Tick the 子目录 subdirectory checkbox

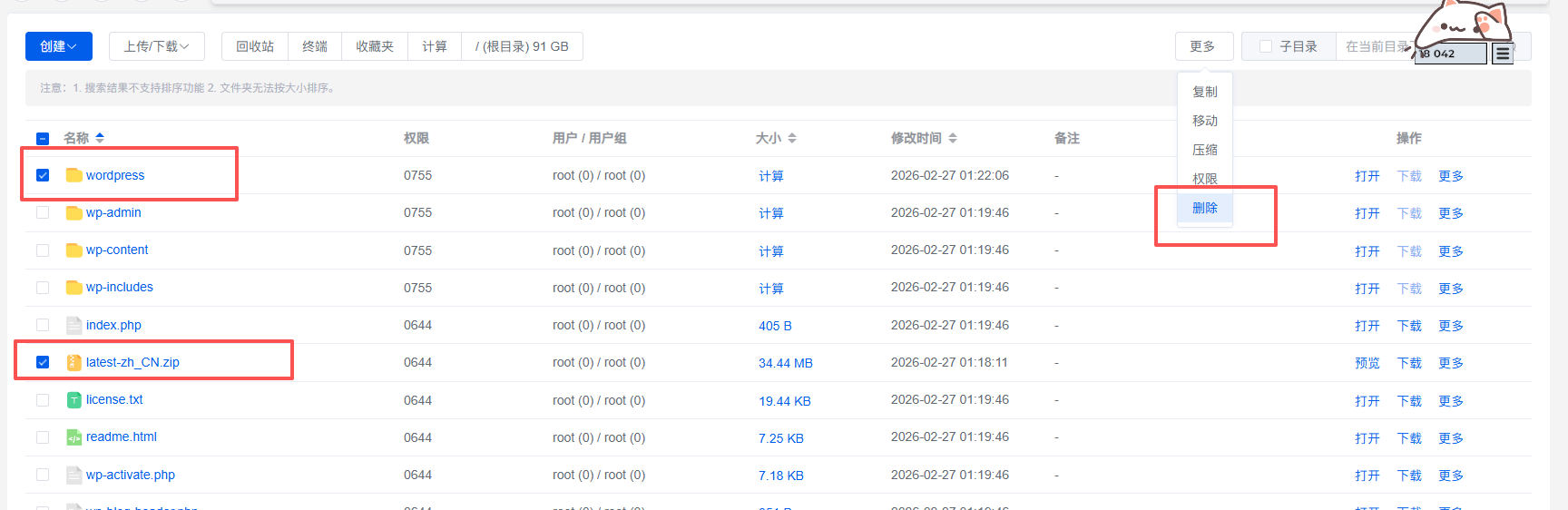coord(1266,46)
